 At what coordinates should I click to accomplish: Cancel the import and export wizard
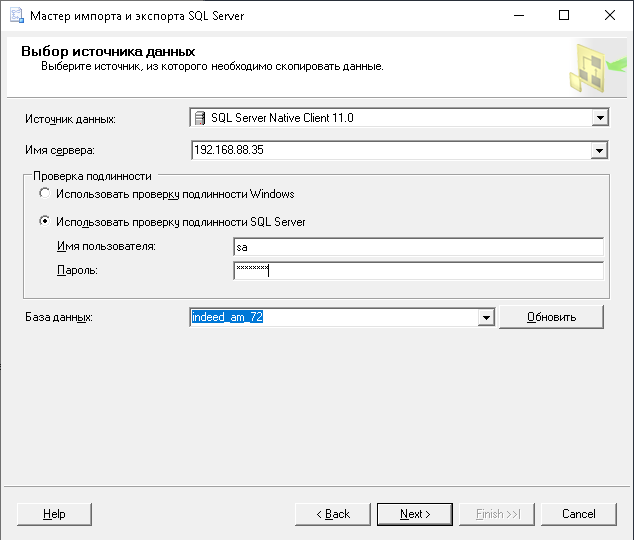578,514
